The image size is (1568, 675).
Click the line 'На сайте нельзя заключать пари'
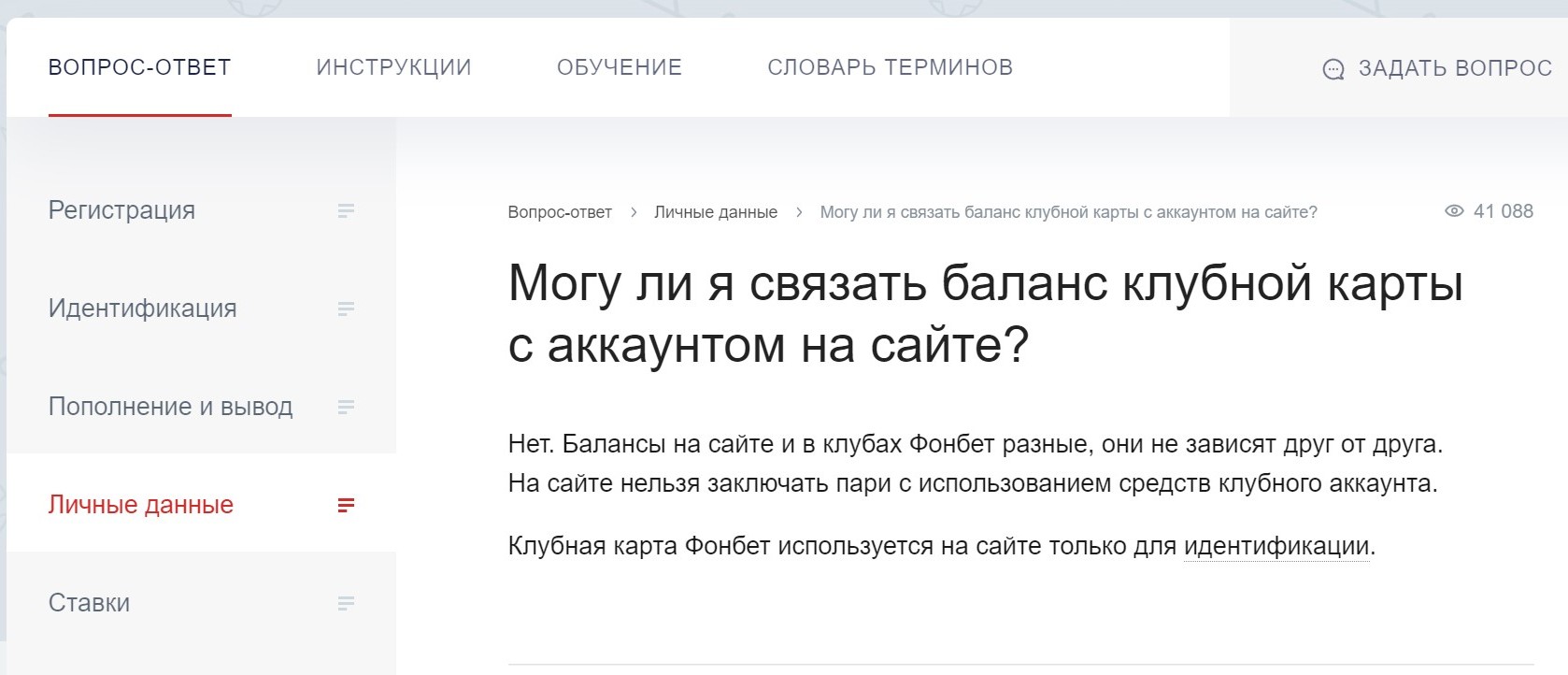coord(973,483)
